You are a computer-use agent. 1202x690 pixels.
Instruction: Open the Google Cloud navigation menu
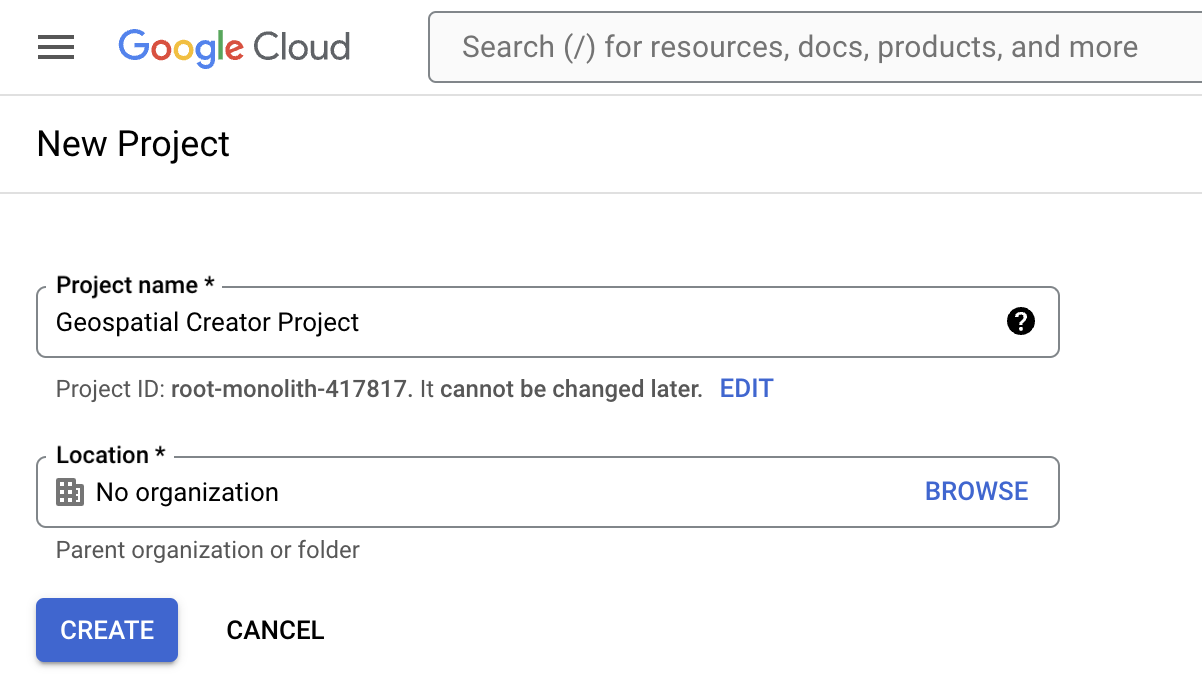click(56, 46)
